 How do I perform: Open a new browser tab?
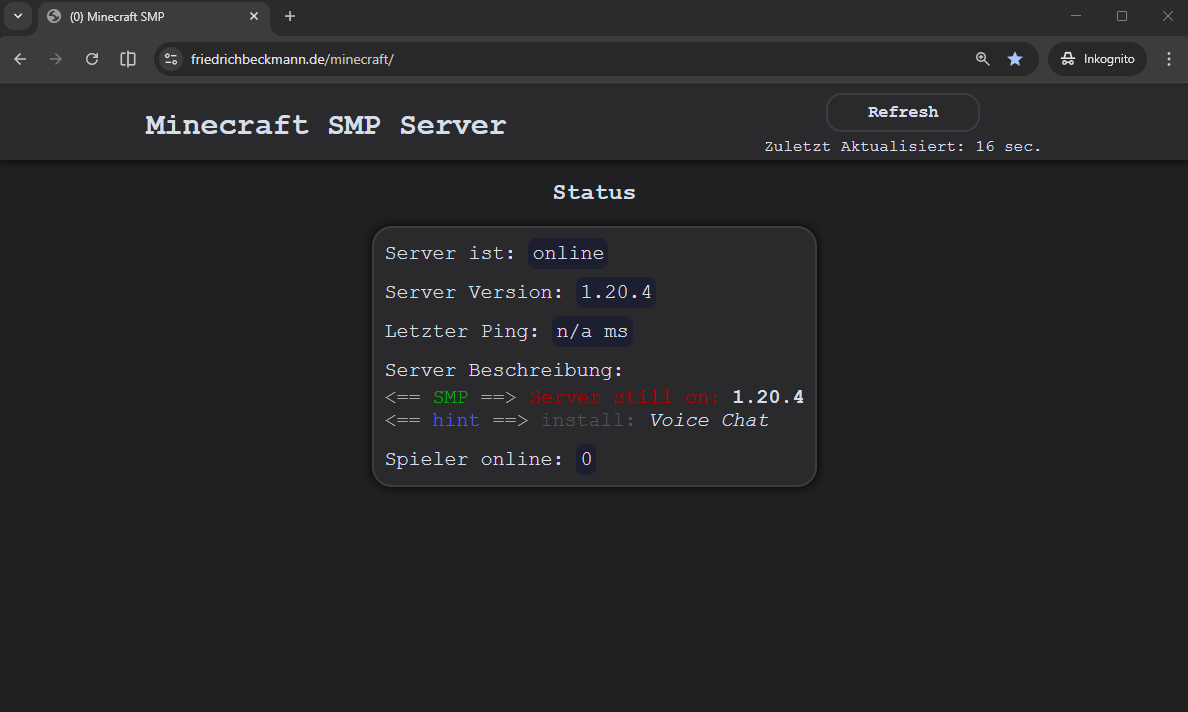click(289, 16)
